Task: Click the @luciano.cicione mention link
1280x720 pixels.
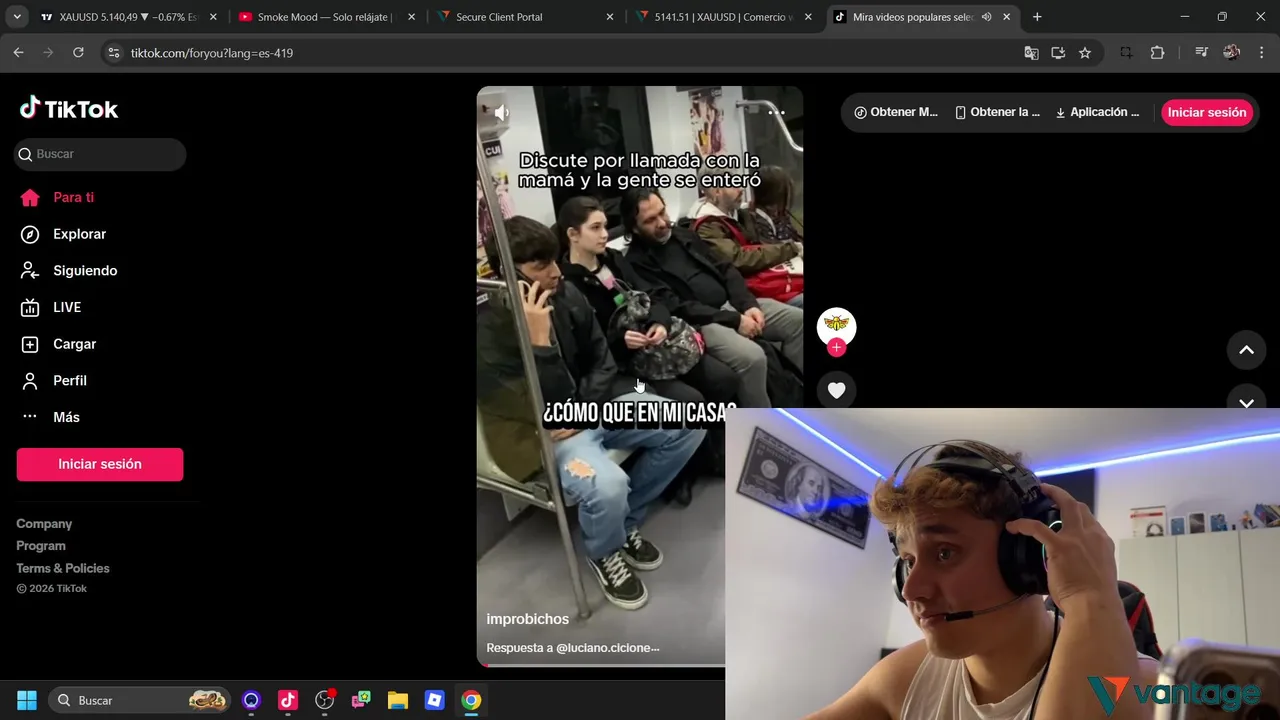Action: pos(608,648)
